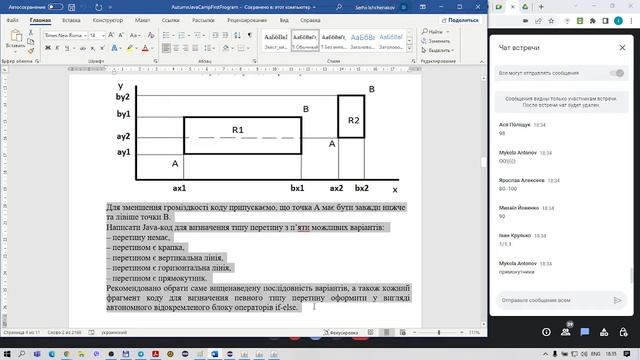Apply the yellow text highlight color
Image resolution: width=640 pixels, height=360 pixels.
(129, 48)
